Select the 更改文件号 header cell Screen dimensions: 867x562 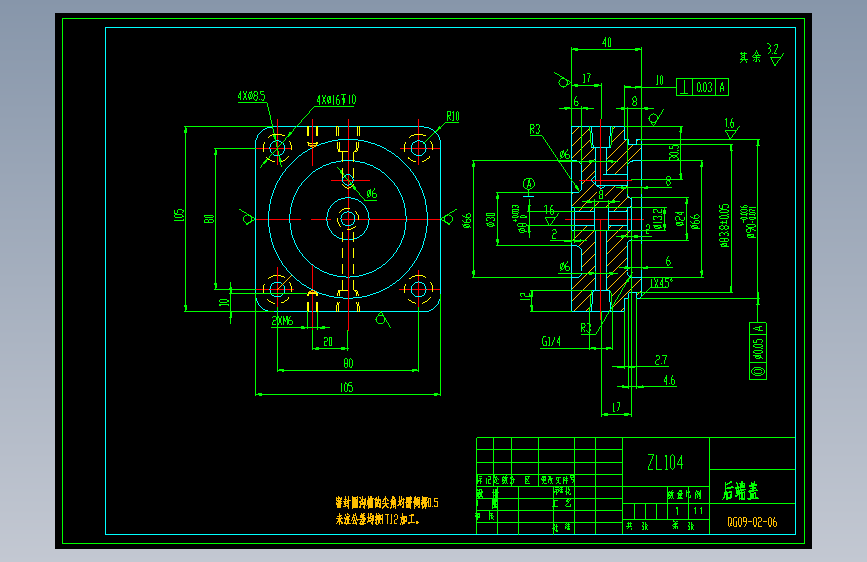[x=557, y=480]
